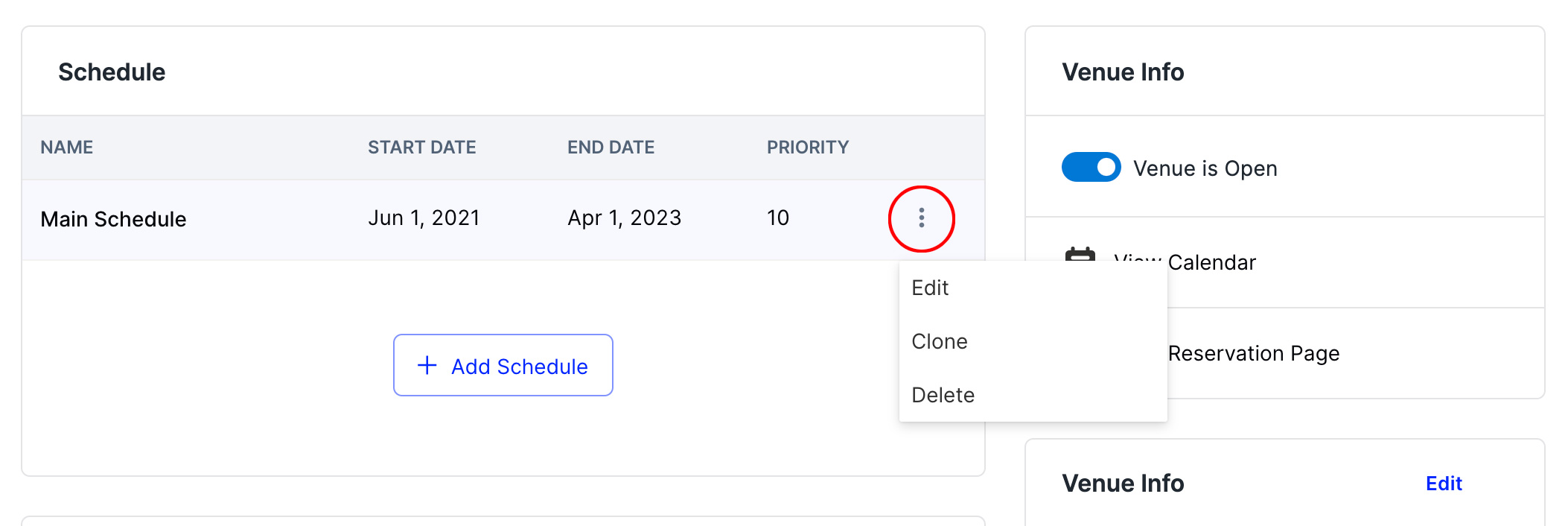Choose Clone from the schedule context menu
The image size is (1568, 526).
point(940,342)
